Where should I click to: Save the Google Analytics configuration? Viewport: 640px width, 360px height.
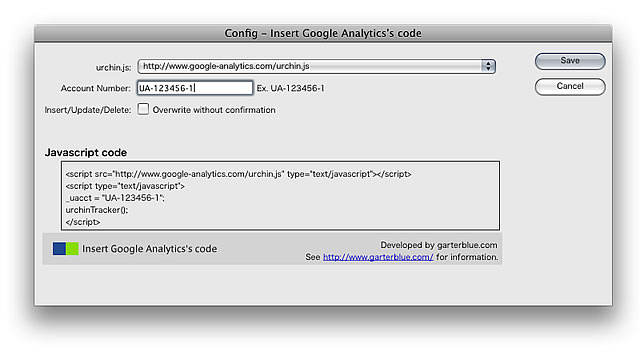(570, 61)
